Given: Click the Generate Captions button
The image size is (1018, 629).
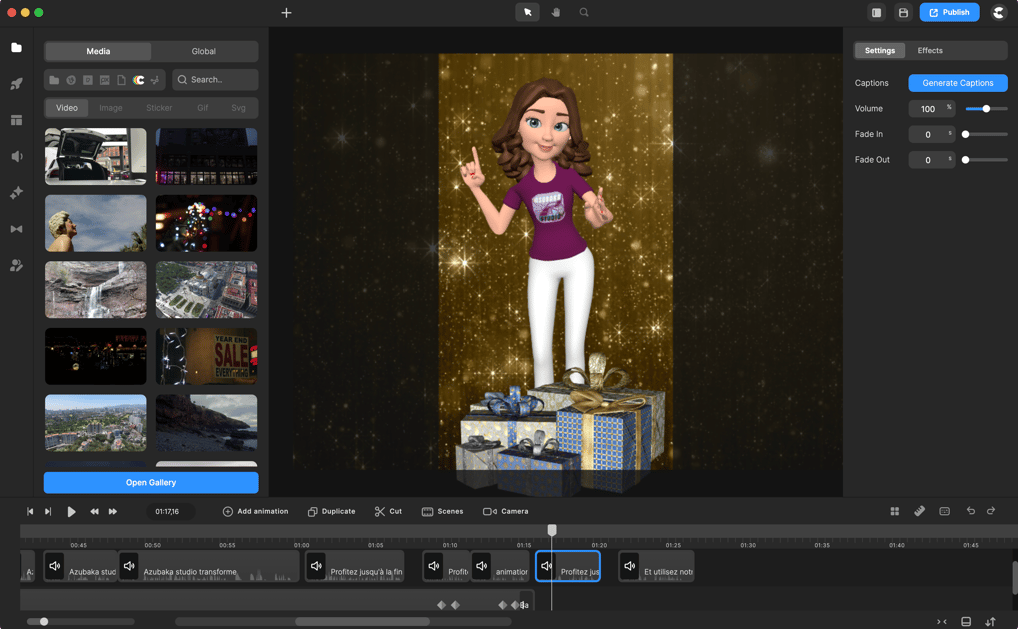Looking at the screenshot, I should [957, 83].
